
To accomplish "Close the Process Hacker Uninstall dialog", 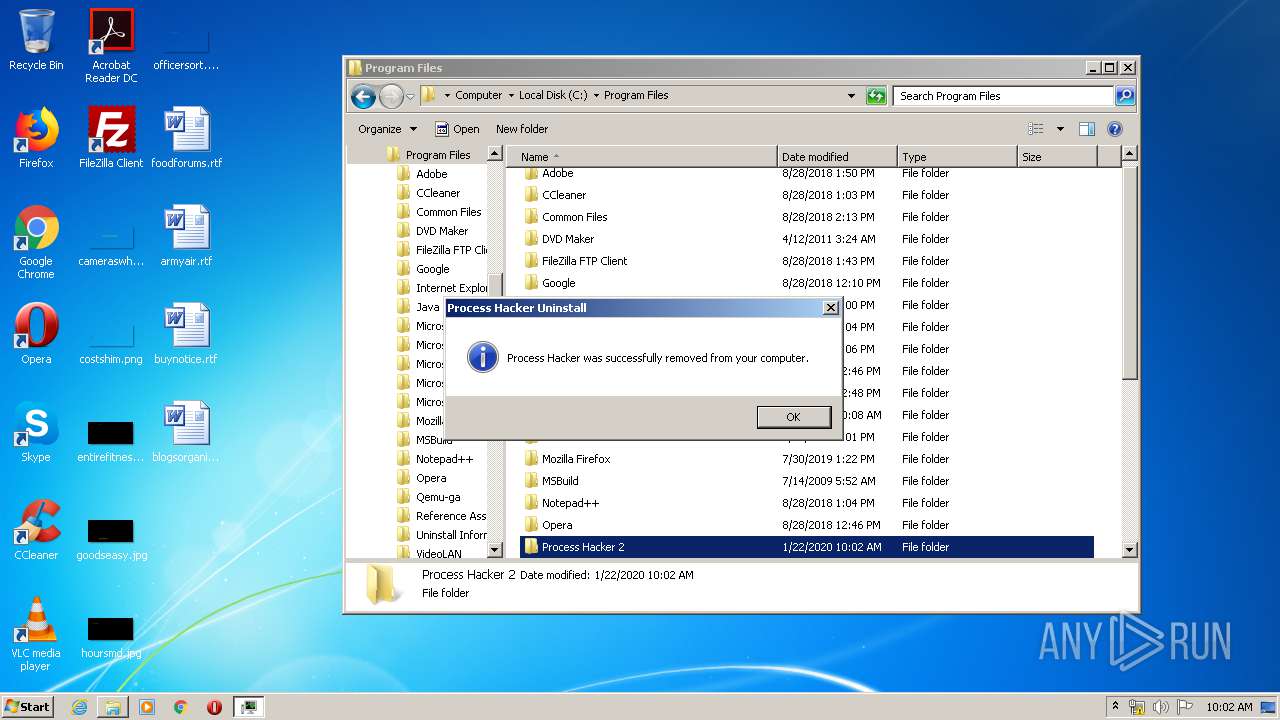I will (830, 308).
